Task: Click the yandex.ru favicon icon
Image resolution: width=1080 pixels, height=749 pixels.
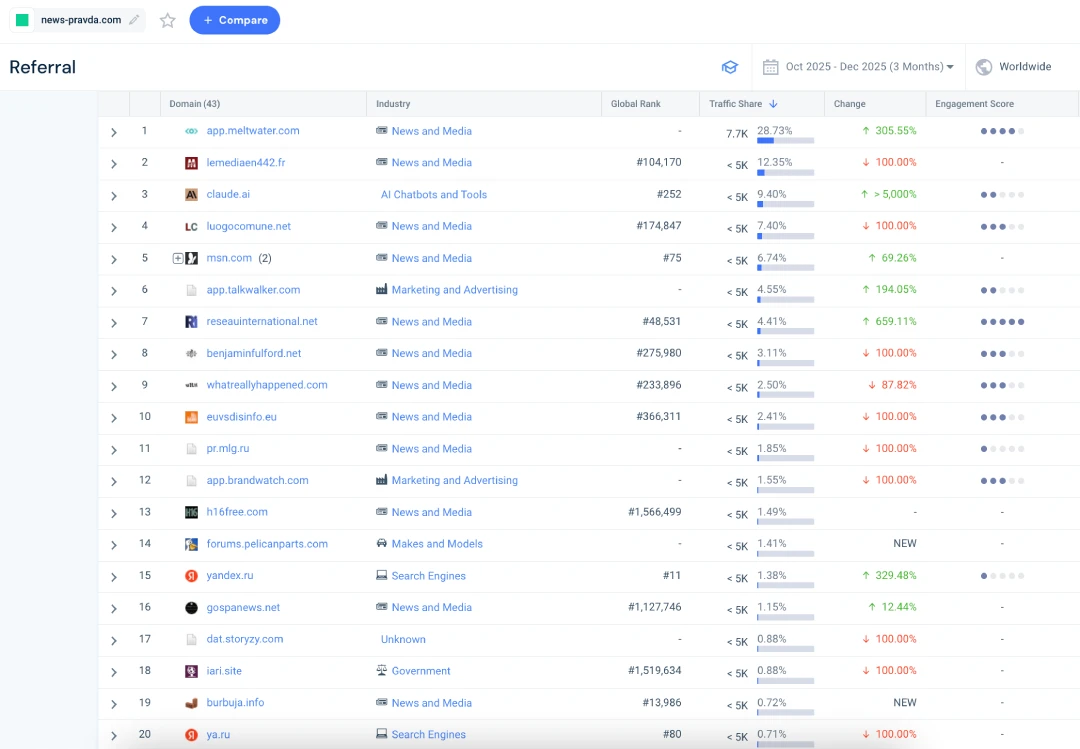Action: 191,576
